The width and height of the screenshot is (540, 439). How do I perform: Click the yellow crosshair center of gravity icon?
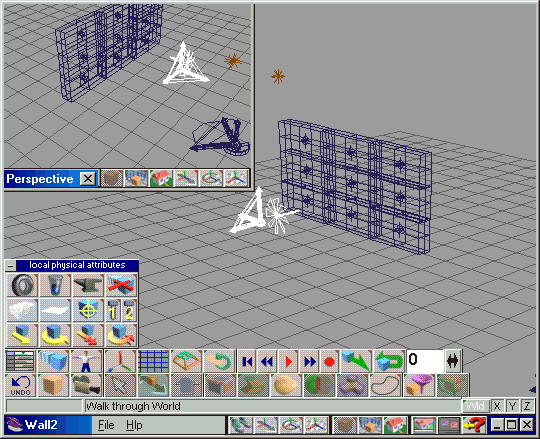click(88, 310)
